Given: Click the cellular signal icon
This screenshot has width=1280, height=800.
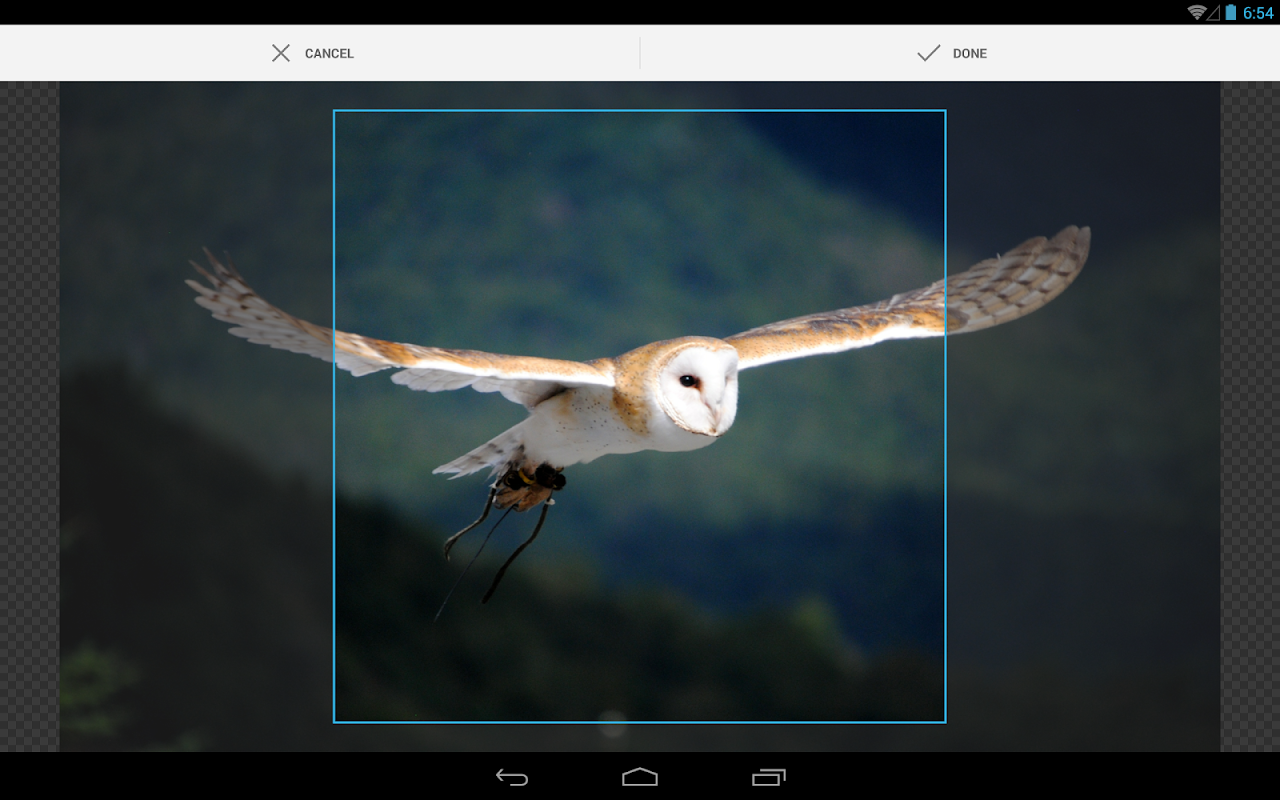Looking at the screenshot, I should pyautogui.click(x=1213, y=12).
